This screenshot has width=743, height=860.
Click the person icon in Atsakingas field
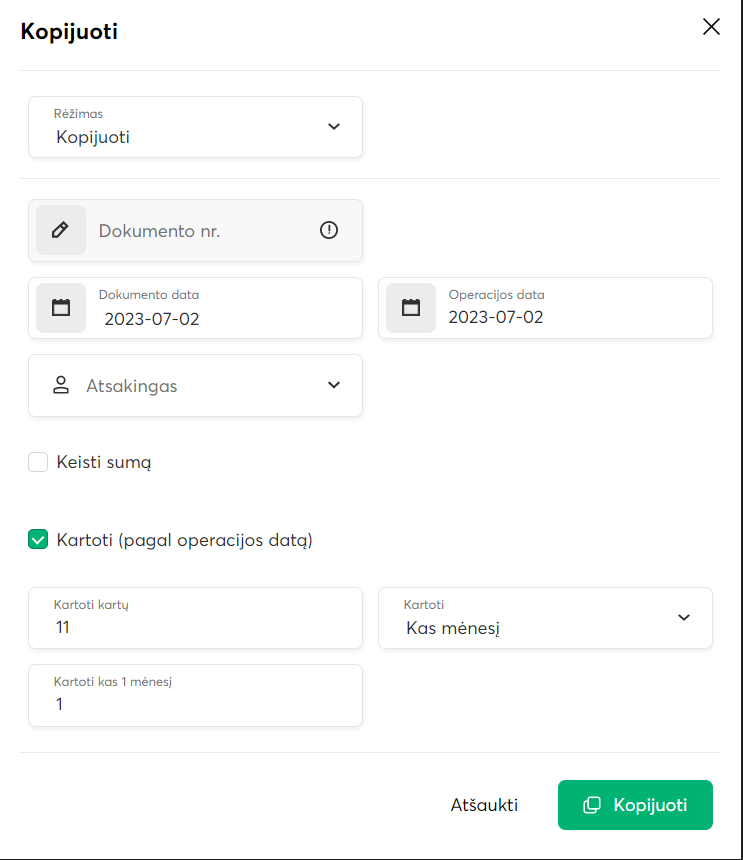[61, 385]
